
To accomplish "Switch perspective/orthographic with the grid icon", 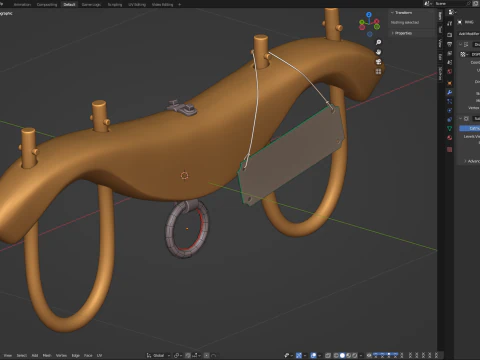I will (x=378, y=72).
